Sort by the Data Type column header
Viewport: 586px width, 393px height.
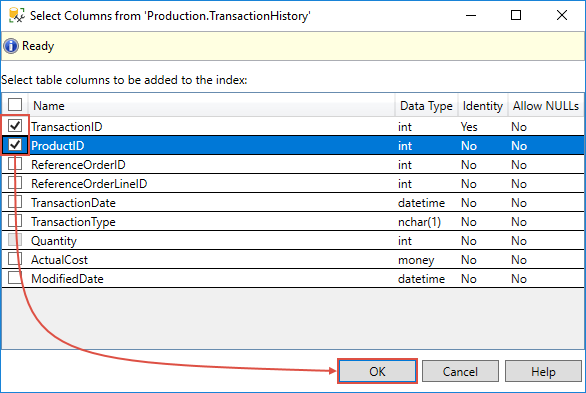426,106
